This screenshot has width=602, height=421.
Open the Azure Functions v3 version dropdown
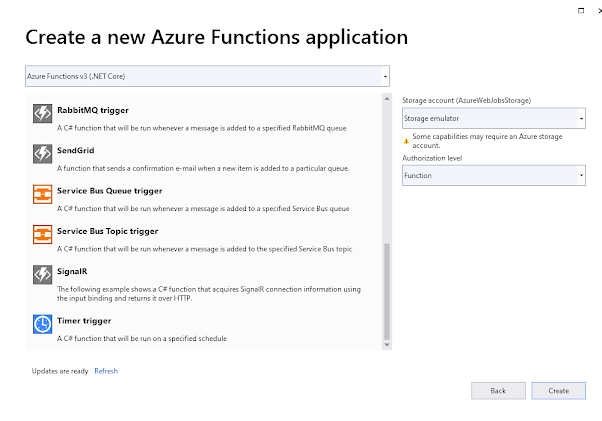click(207, 76)
